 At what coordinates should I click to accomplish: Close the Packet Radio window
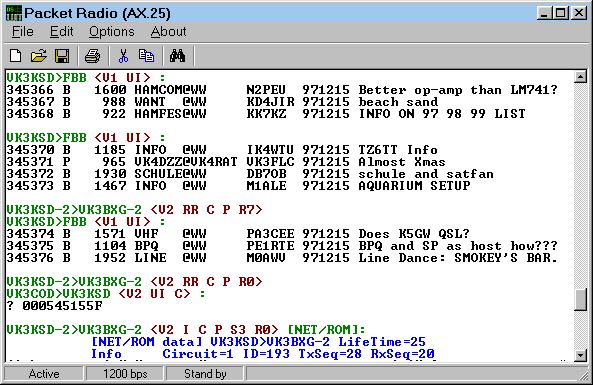pos(579,13)
